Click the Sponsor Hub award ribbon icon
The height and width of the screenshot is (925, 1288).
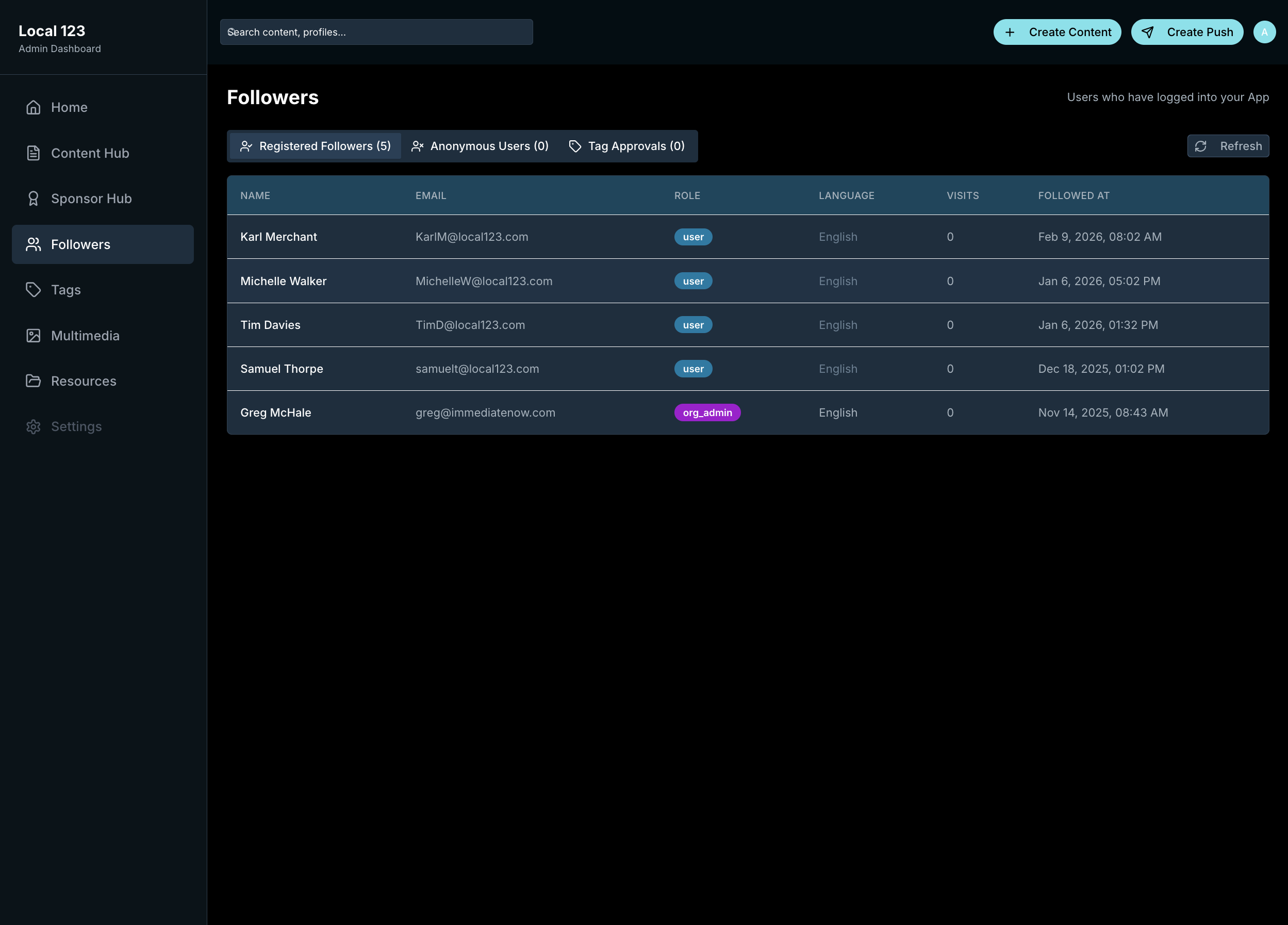click(x=33, y=198)
